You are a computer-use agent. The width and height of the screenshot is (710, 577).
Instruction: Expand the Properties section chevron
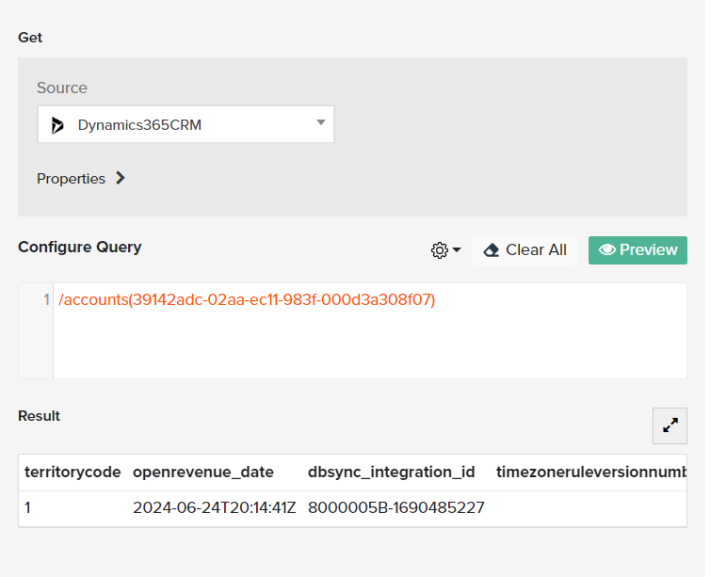tap(121, 179)
